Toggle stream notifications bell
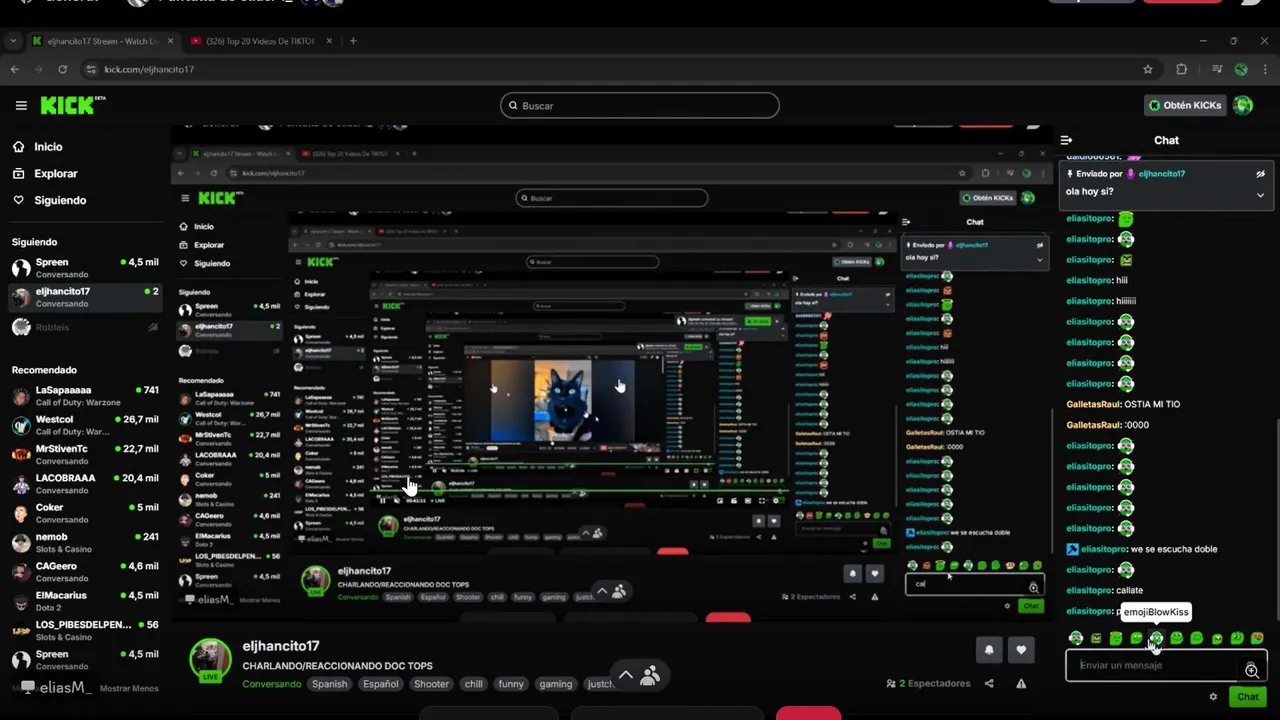Screen dimensions: 1280x720 [989, 650]
